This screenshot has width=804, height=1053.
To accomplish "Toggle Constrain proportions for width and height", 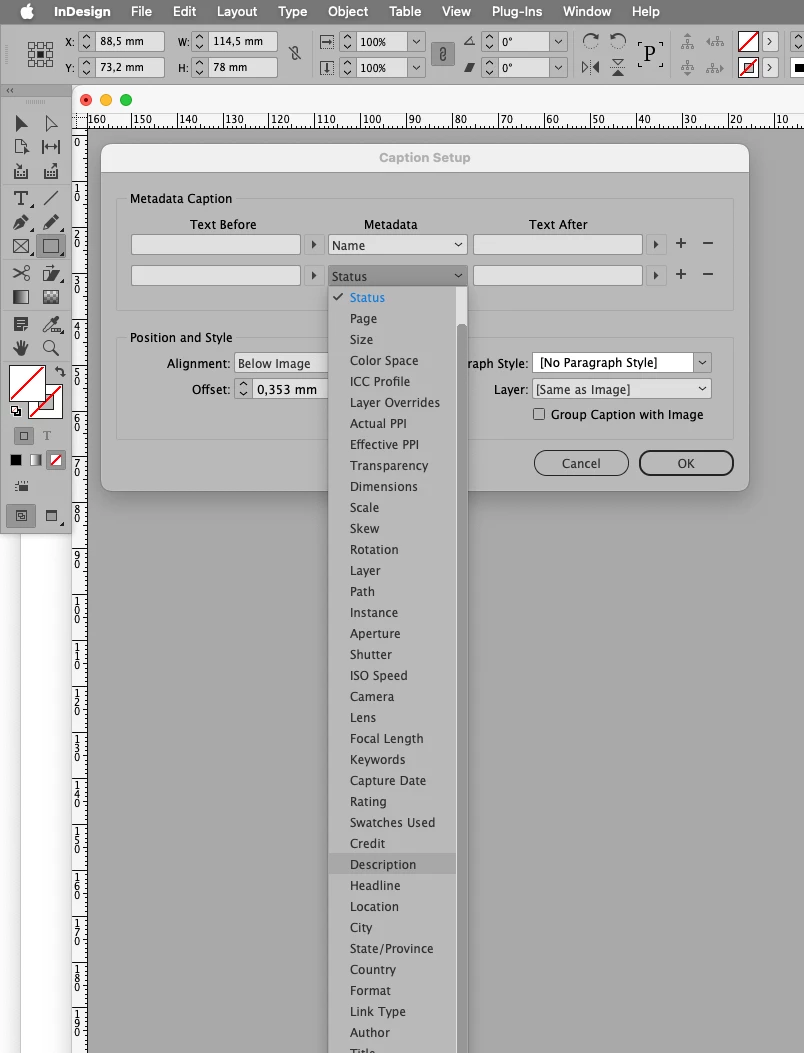I will [x=295, y=54].
